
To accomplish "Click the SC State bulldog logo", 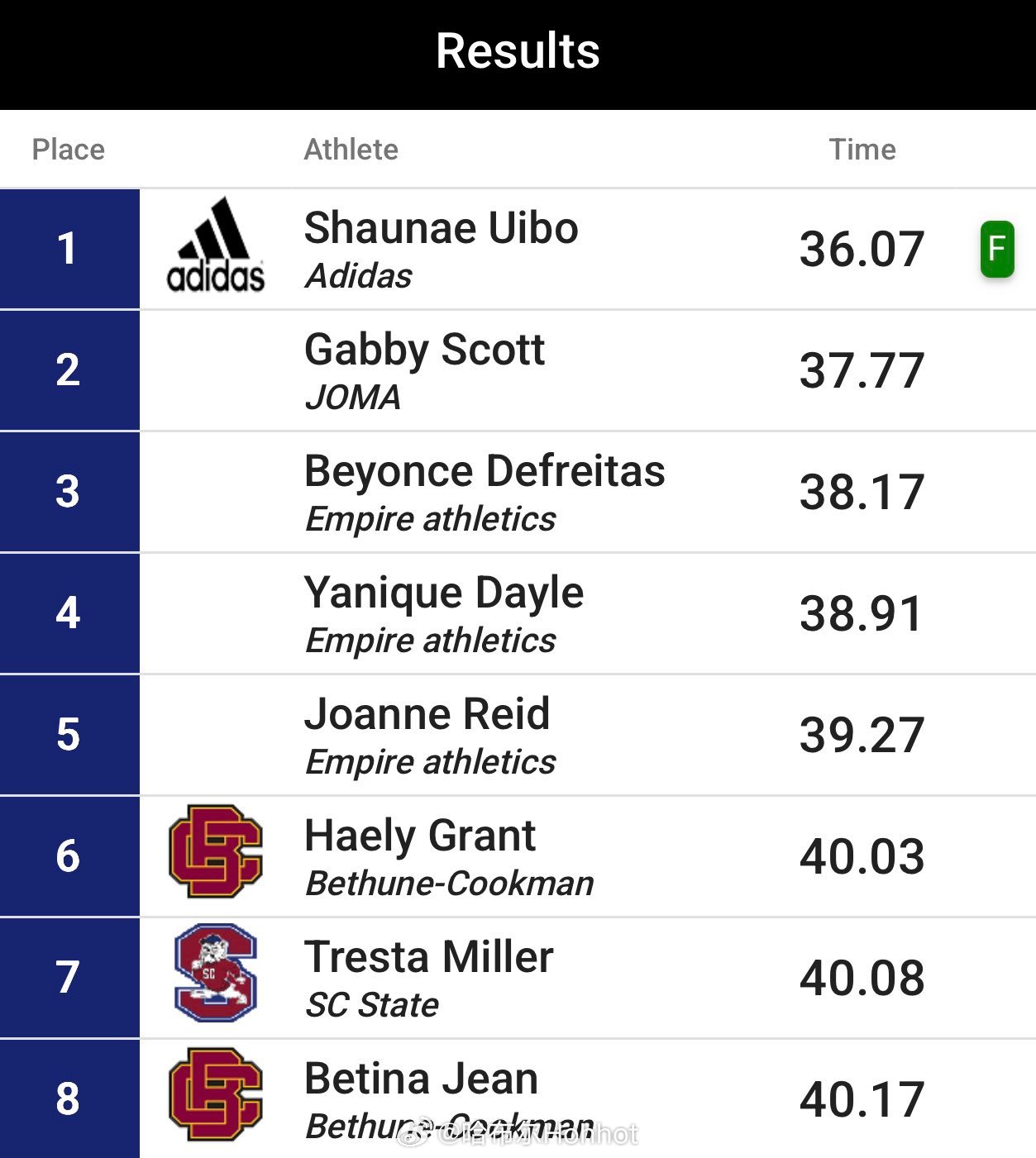I will coord(216,973).
